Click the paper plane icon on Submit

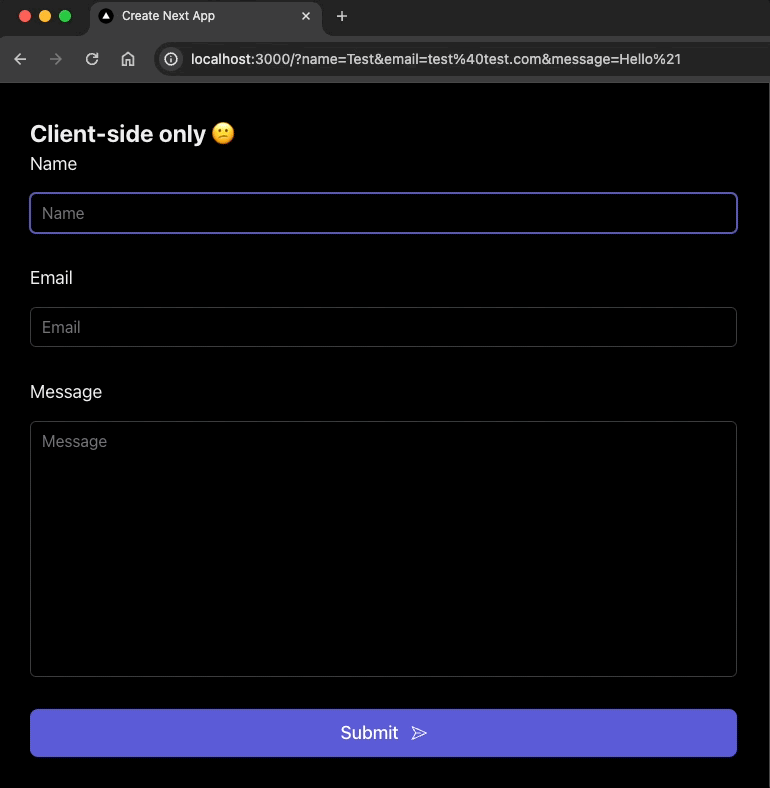pos(419,733)
